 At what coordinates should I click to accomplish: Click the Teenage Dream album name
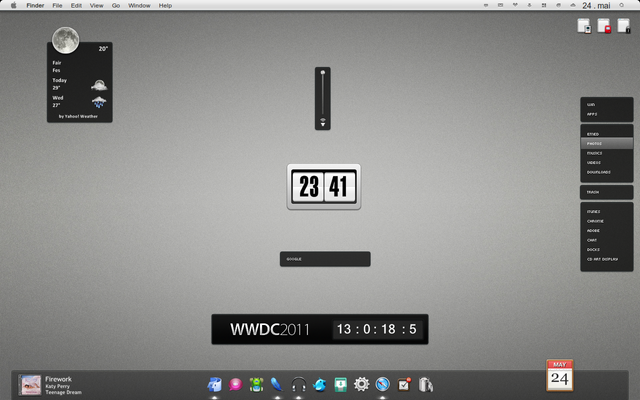tap(63, 392)
